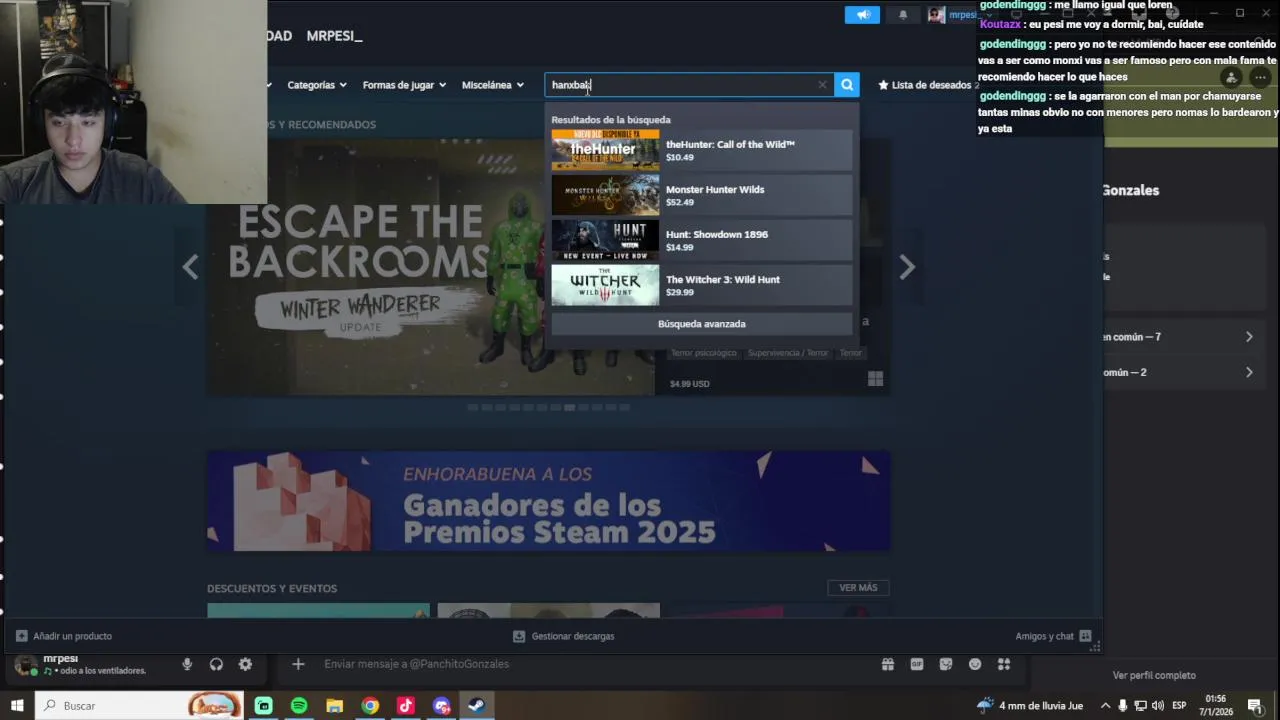Expand the Miscelánea dropdown menu
The image size is (1280, 720).
492,85
